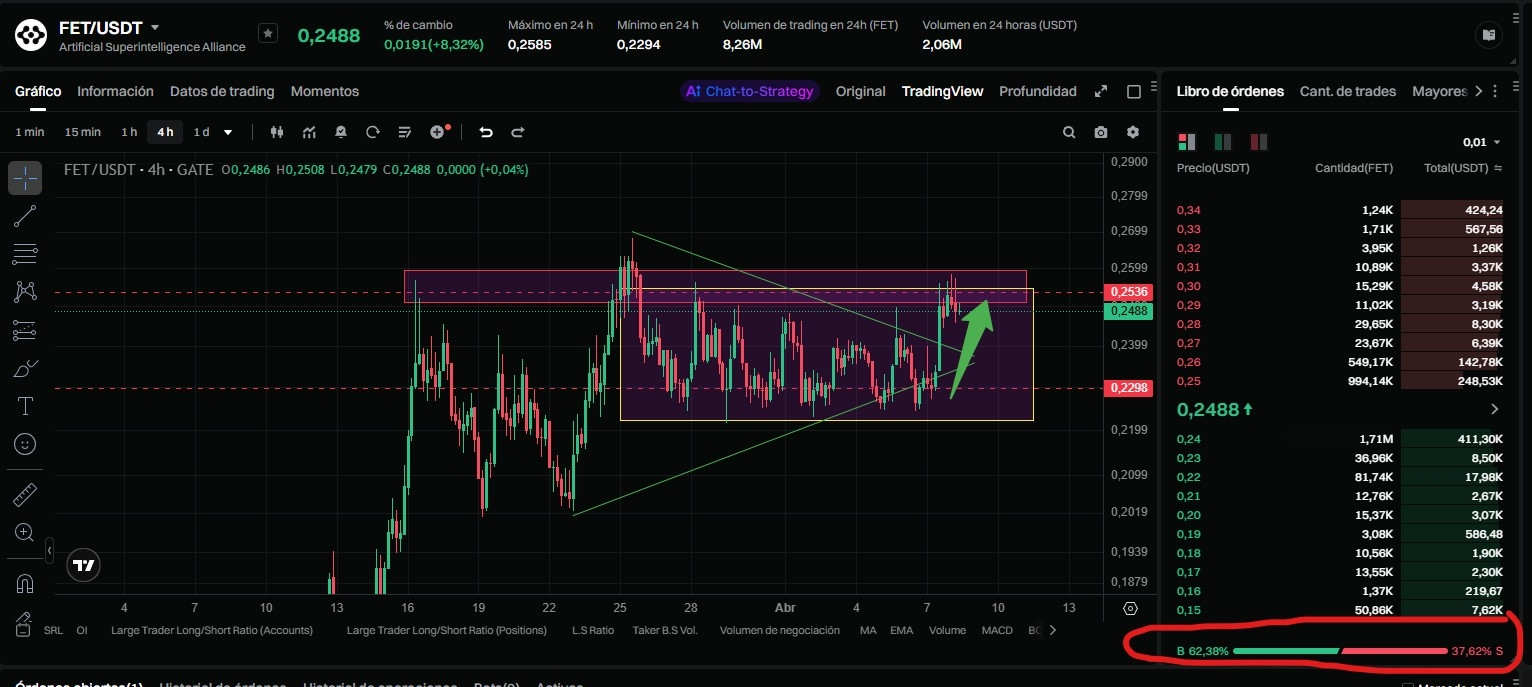Switch chart to TradingView view

tap(943, 91)
